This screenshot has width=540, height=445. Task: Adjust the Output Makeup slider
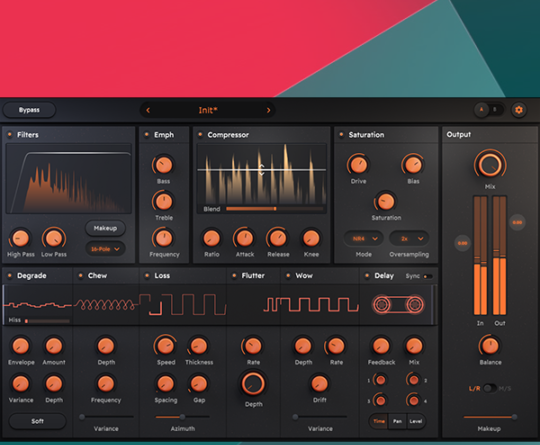pyautogui.click(x=490, y=417)
